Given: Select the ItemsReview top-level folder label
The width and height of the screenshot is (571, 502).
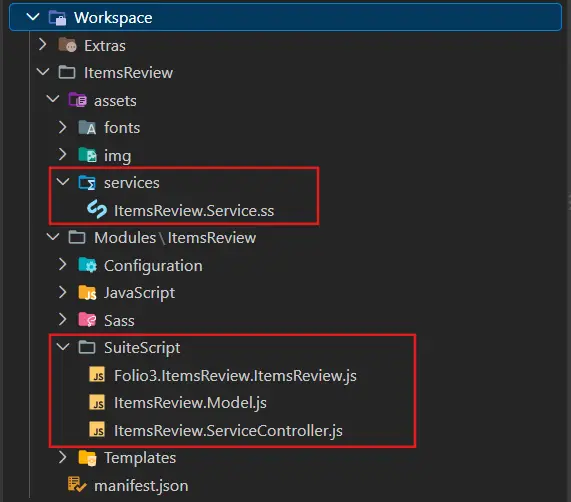Looking at the screenshot, I should pyautogui.click(x=129, y=73).
